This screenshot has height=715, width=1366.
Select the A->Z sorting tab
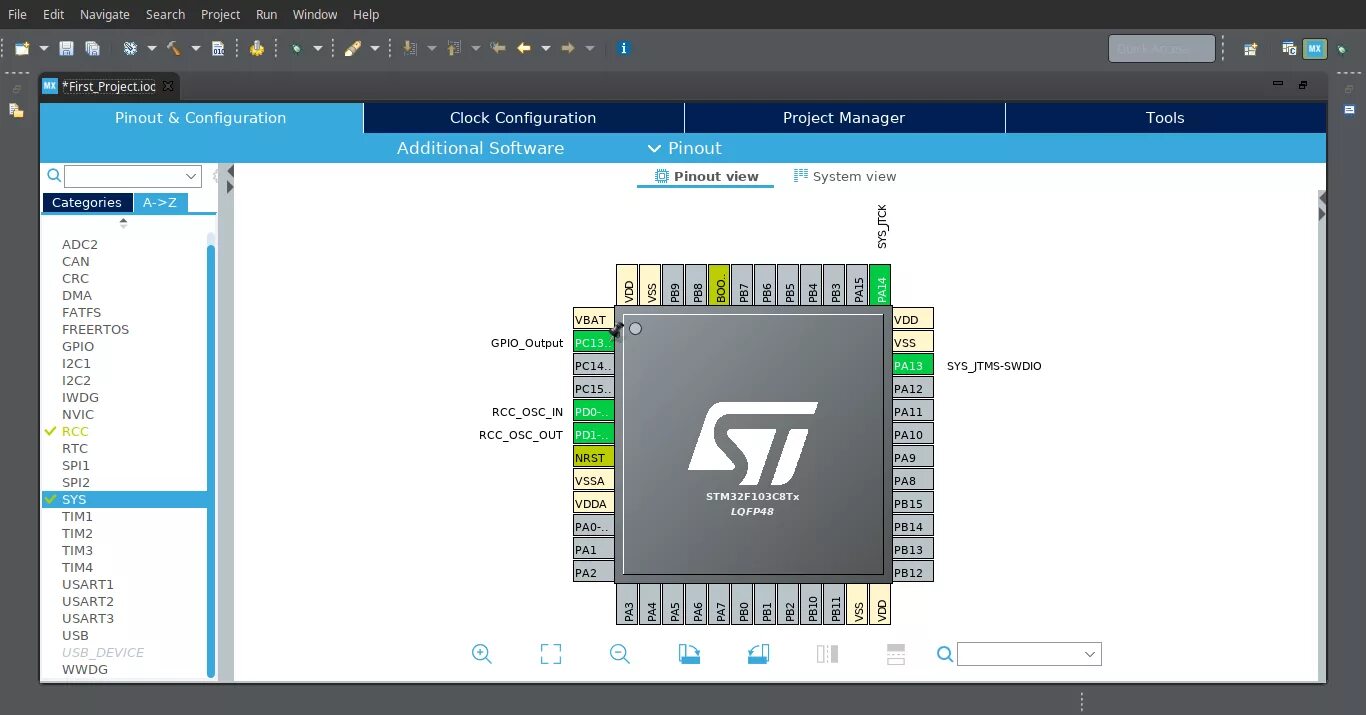point(160,202)
